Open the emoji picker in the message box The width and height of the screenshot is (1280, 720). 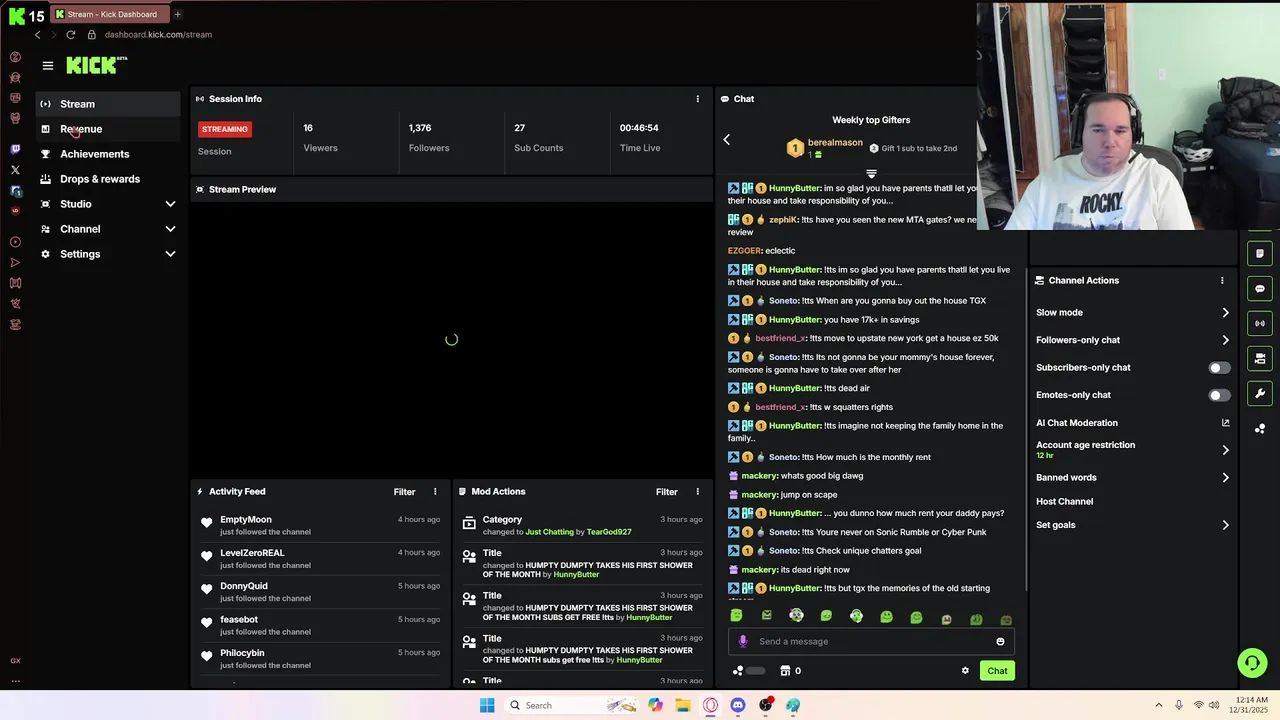coord(1000,642)
